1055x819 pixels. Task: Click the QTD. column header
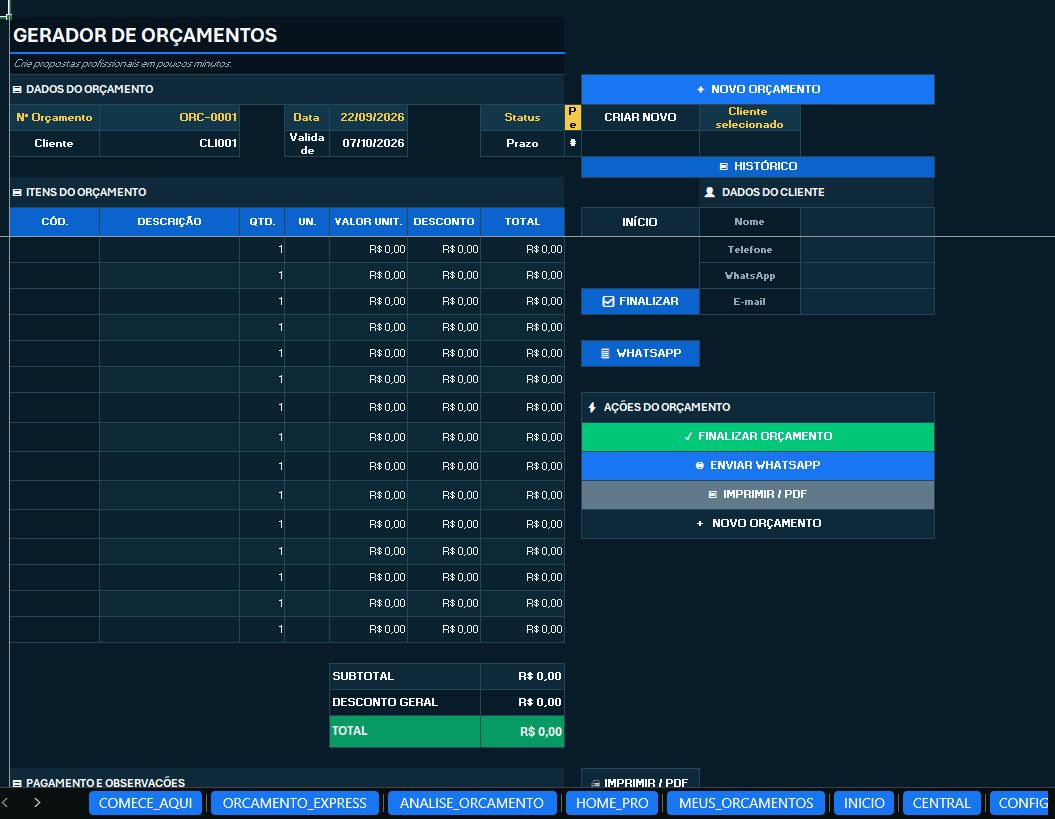pos(262,222)
